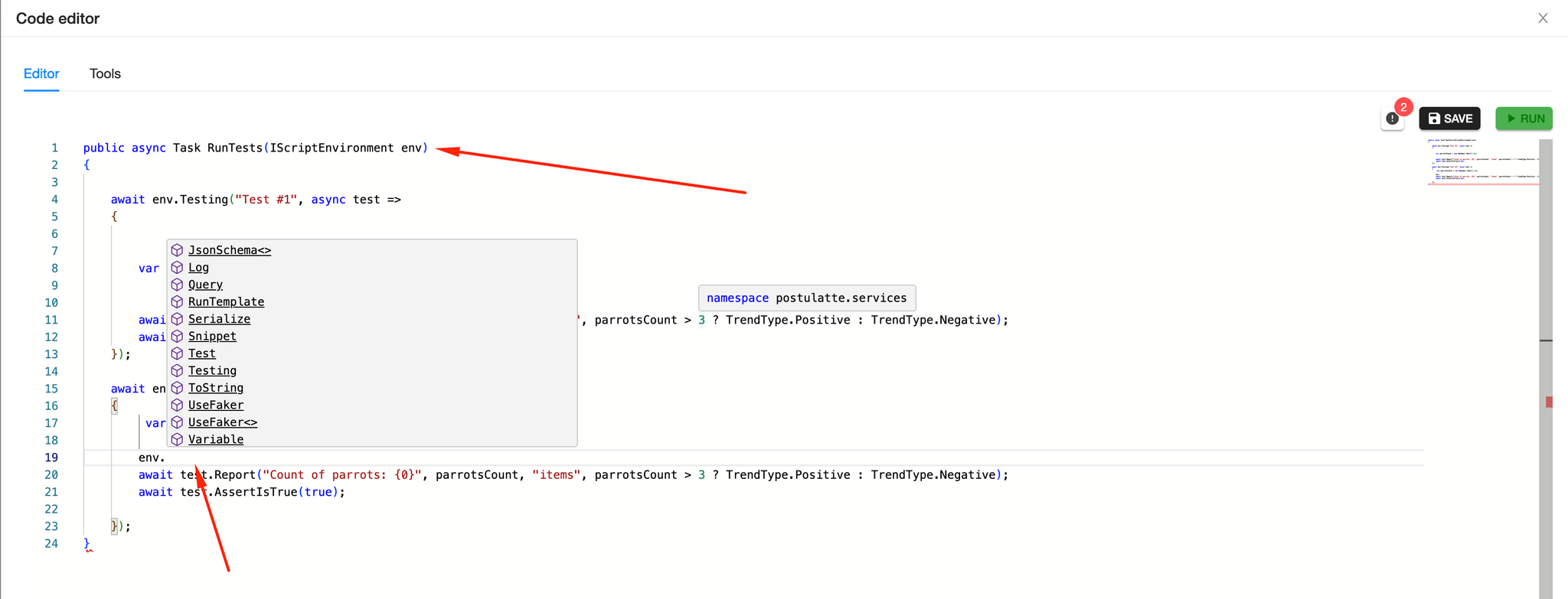Click the cube icon next to Query
Viewport: 1568px width, 599px height.
point(177,285)
